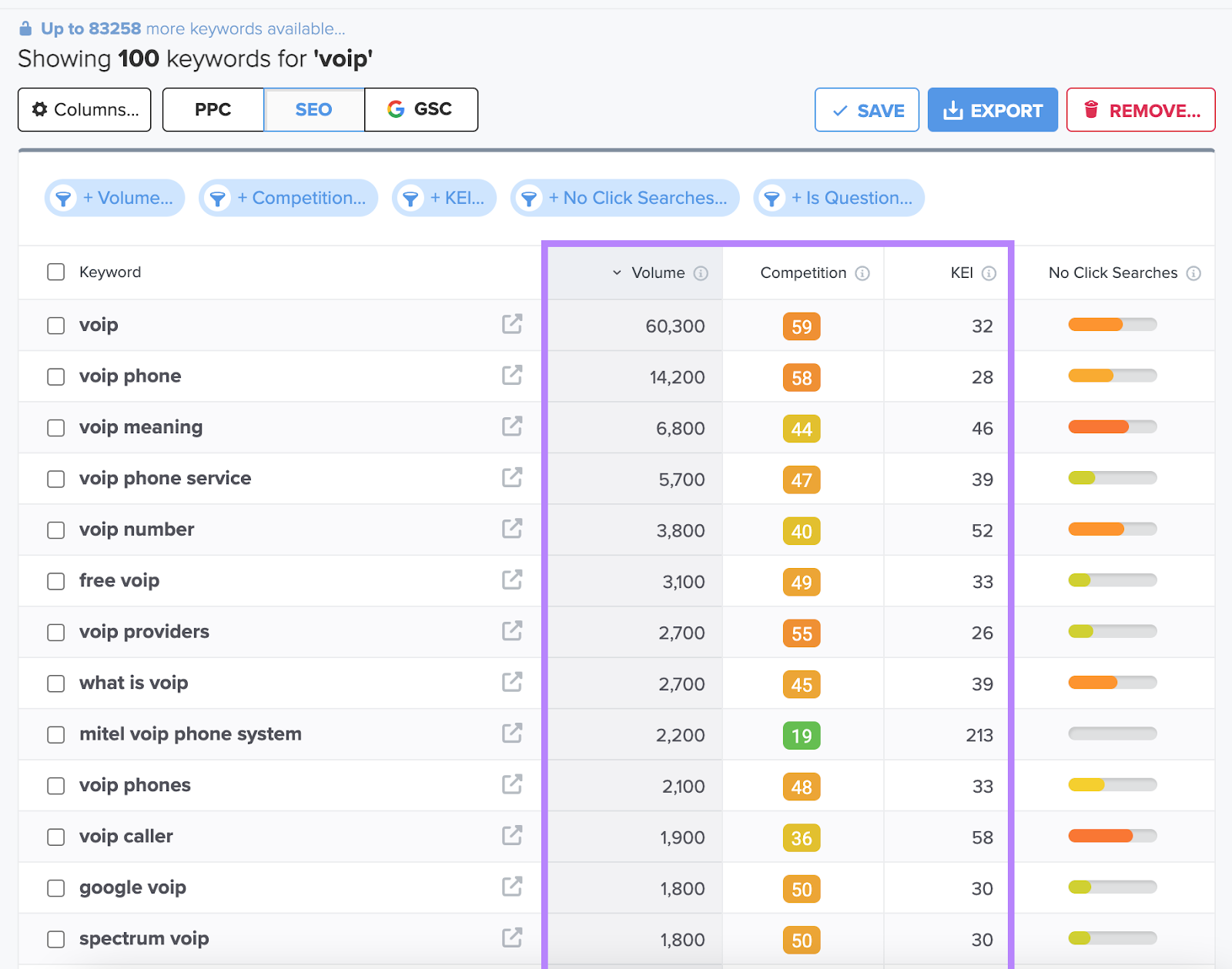The height and width of the screenshot is (969, 1232).
Task: Check the checkbox beside 'free voip'
Action: [x=55, y=581]
